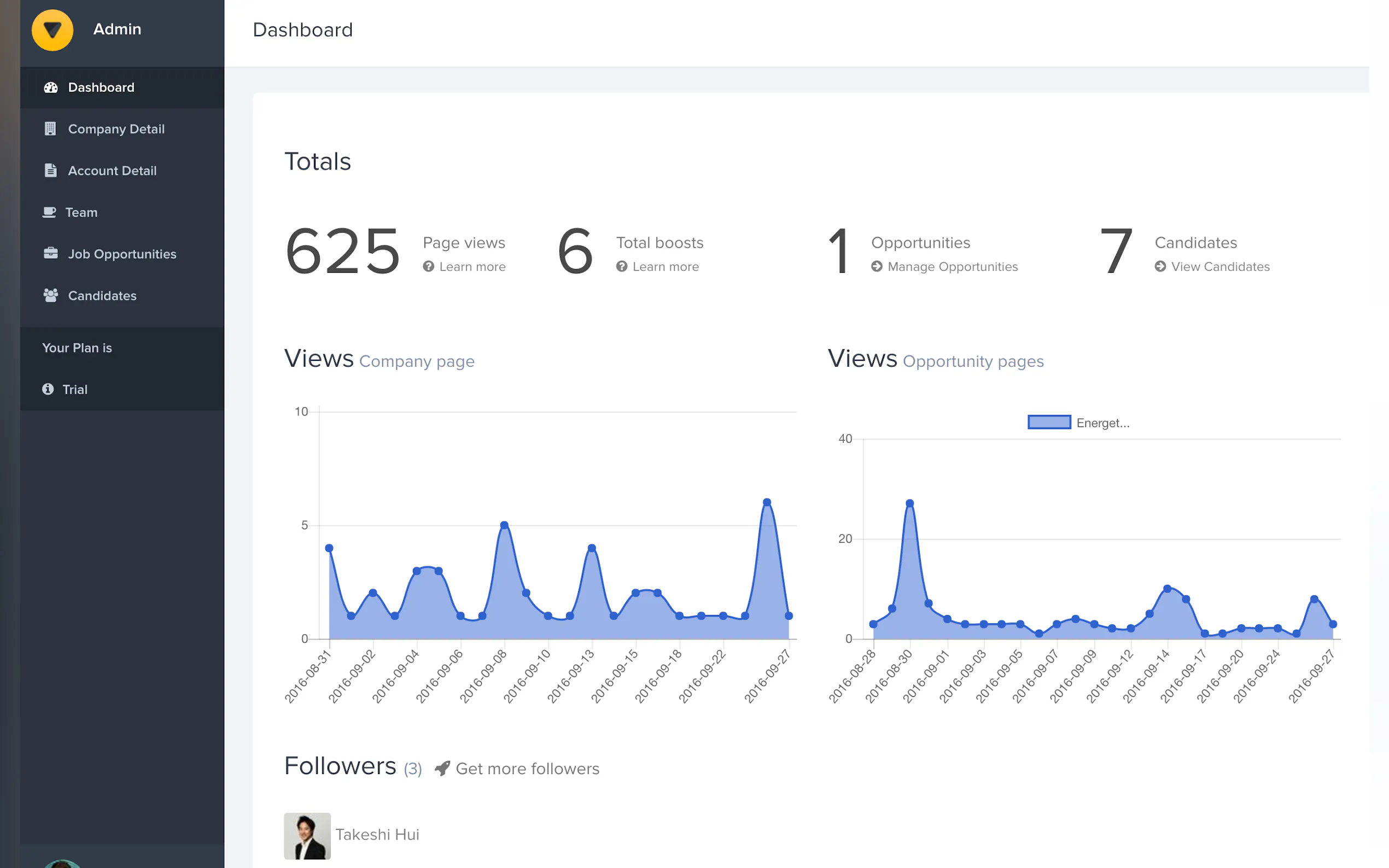This screenshot has width=1389, height=868.
Task: Open Takeshi Hui's follower photo
Action: (x=307, y=835)
